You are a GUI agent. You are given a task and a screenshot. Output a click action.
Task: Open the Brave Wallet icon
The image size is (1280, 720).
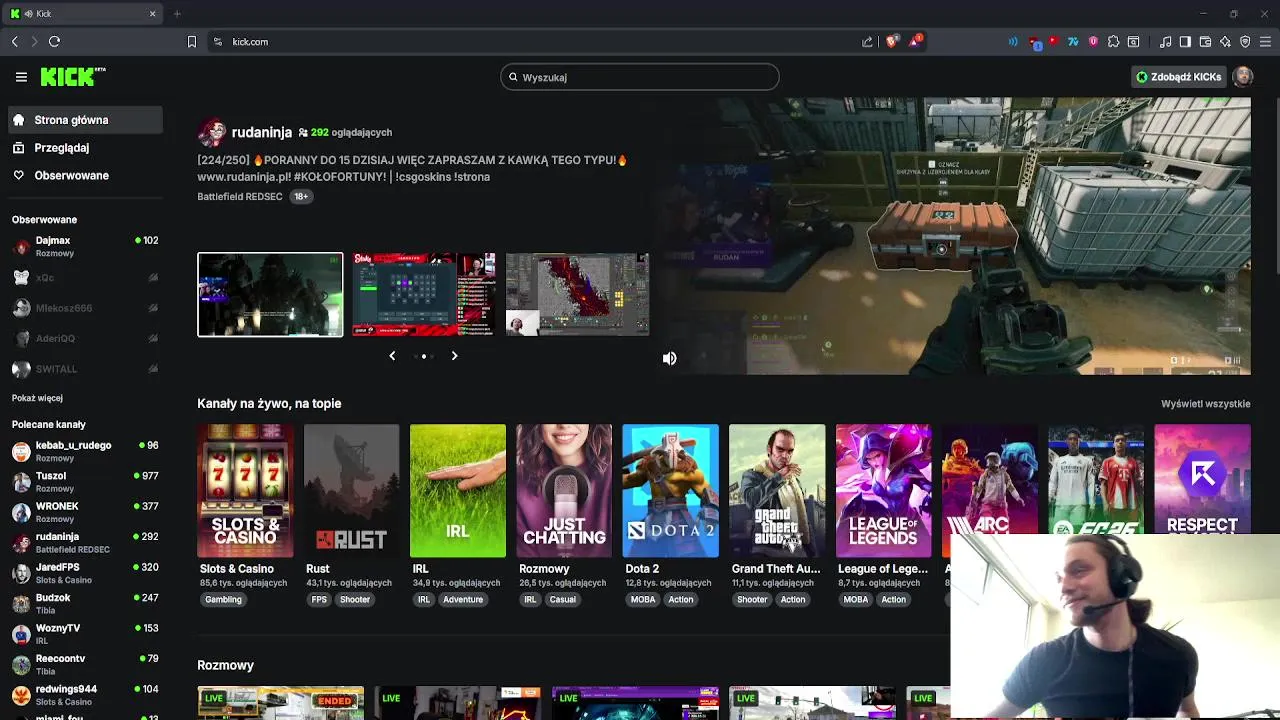(x=1205, y=42)
